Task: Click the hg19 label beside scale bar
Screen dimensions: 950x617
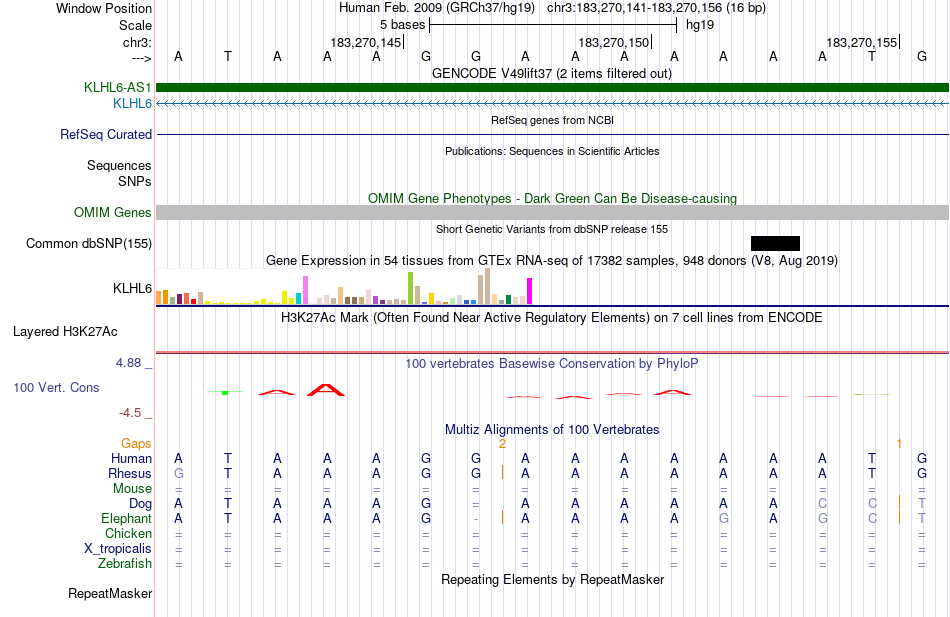Action: tap(700, 25)
